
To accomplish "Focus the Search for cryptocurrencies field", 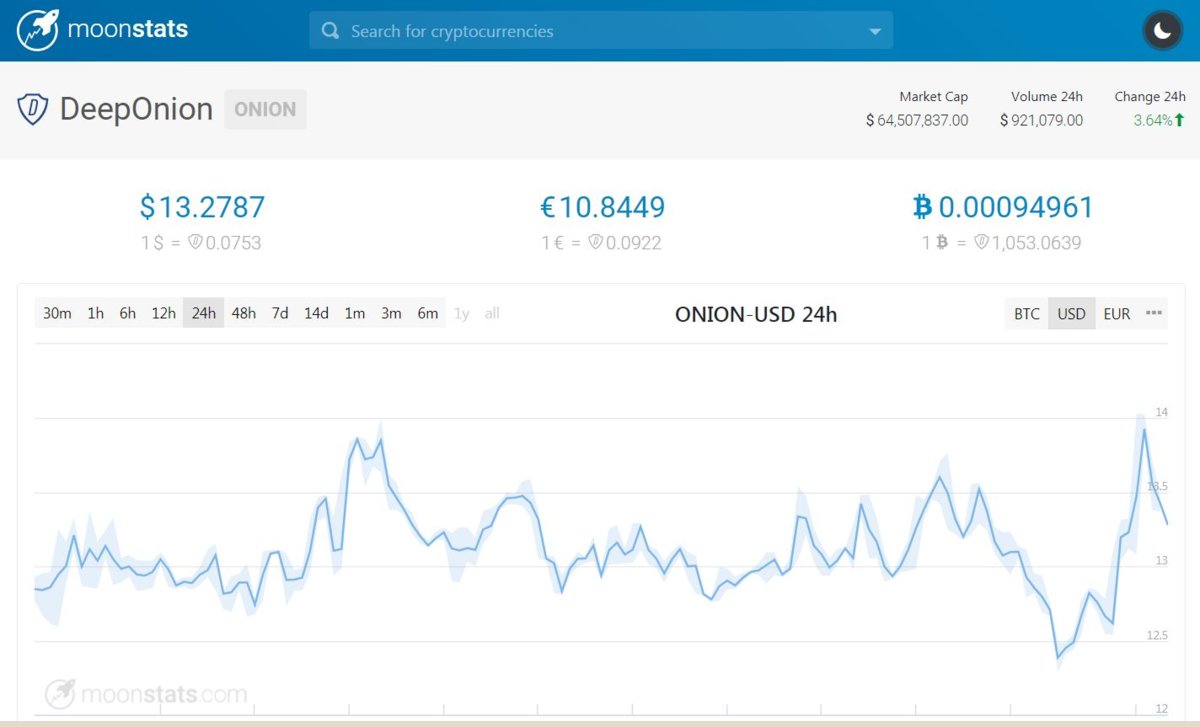I will (601, 31).
